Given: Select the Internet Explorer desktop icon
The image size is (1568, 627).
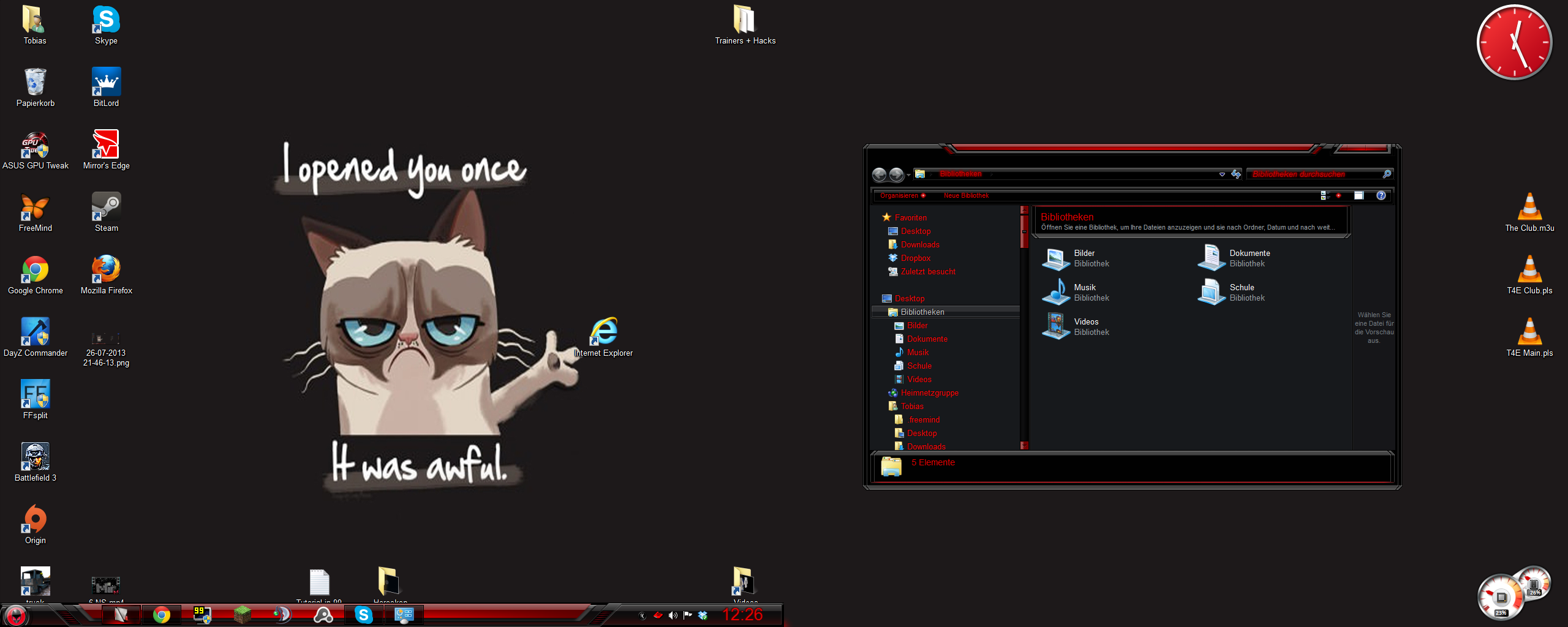Looking at the screenshot, I should pos(603,337).
